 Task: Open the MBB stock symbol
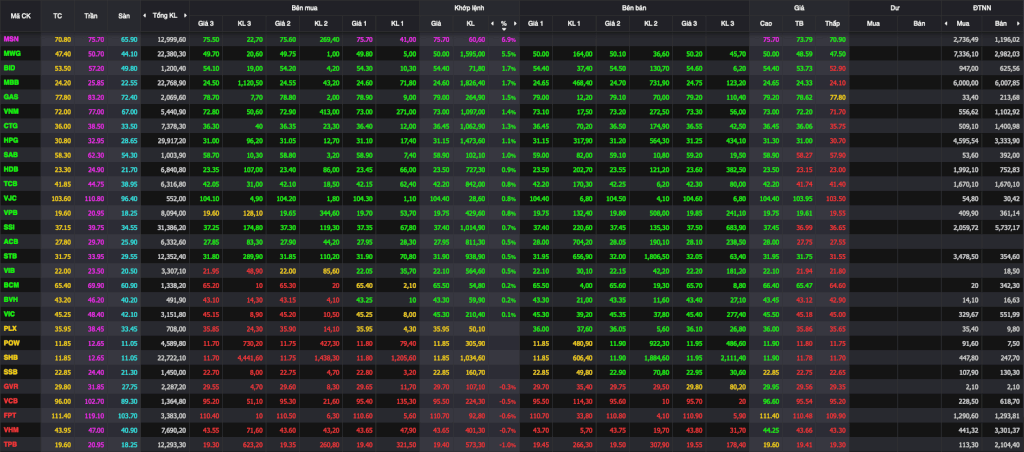coord(10,83)
